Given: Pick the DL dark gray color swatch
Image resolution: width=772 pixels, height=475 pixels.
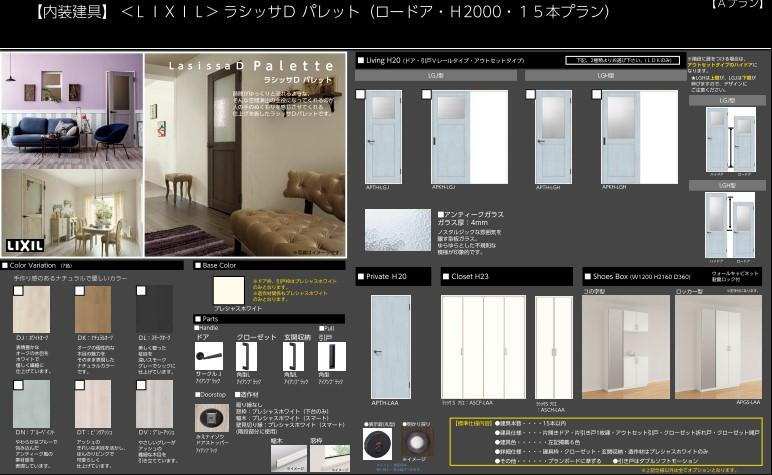Looking at the screenshot, I should 155,310.
